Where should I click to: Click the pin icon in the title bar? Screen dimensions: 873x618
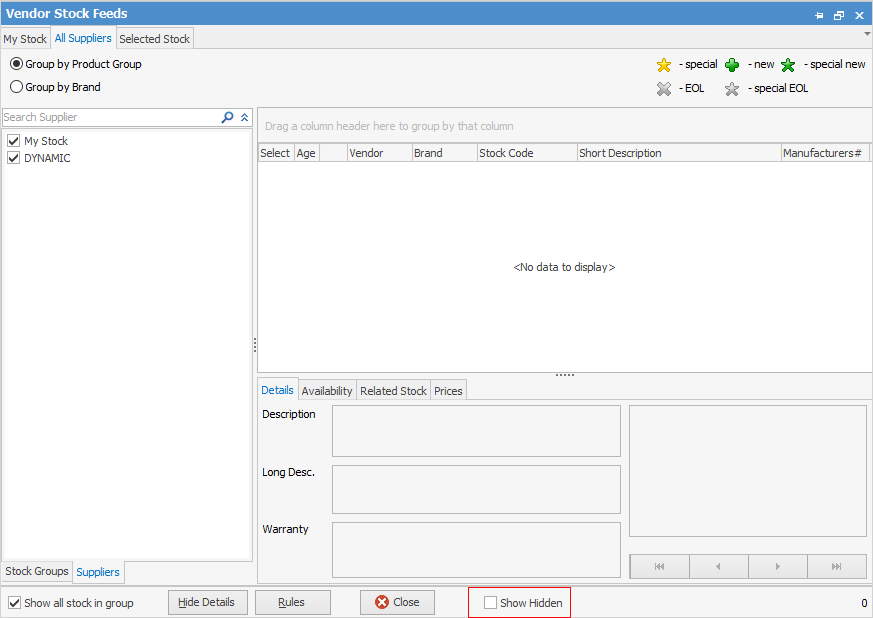click(x=819, y=15)
